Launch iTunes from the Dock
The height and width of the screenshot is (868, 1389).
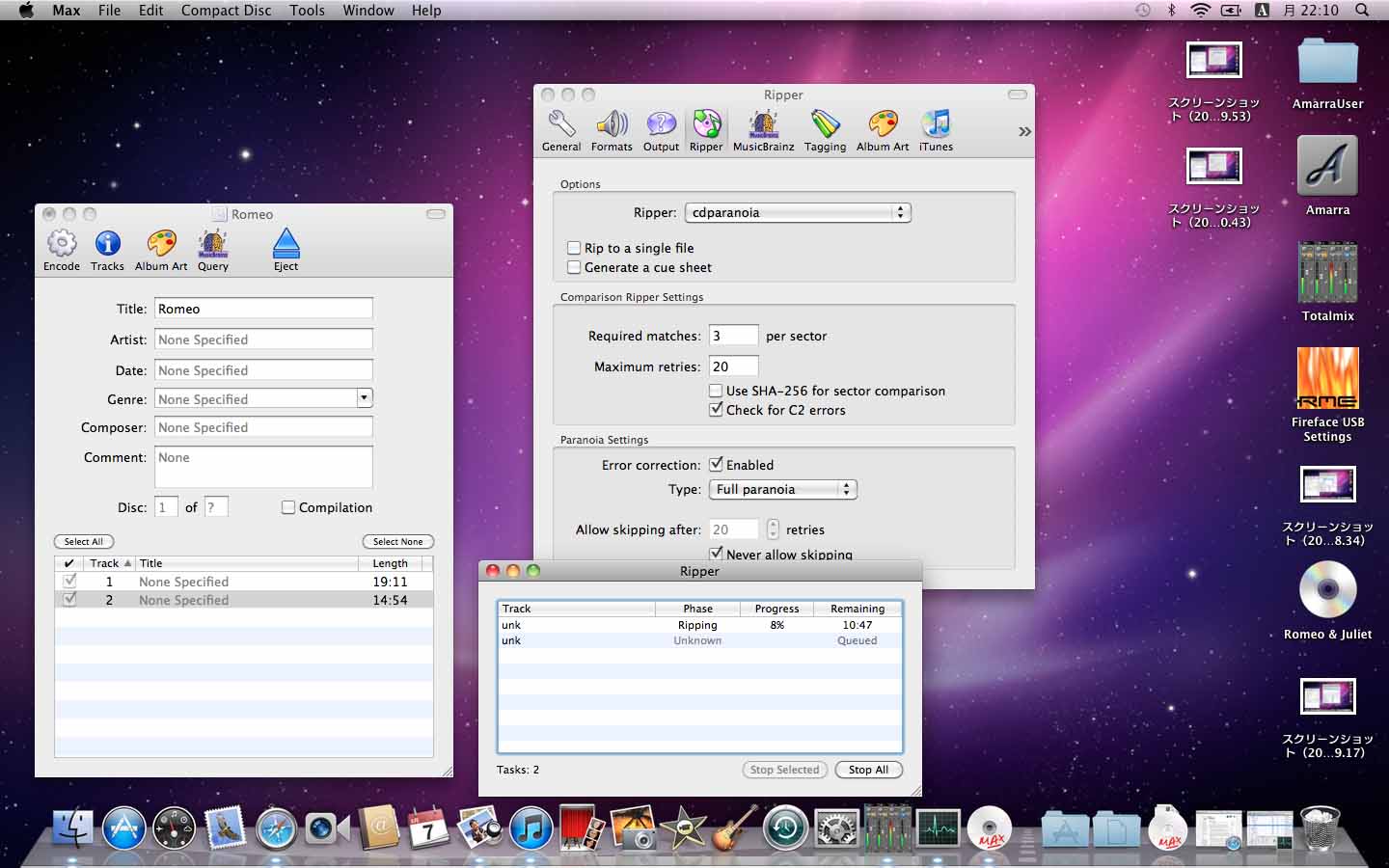pos(530,827)
